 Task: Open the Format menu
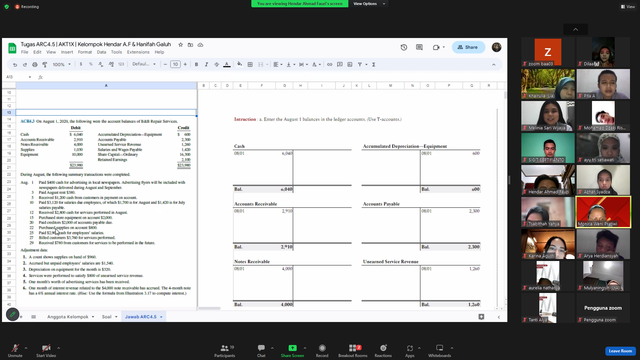84,52
